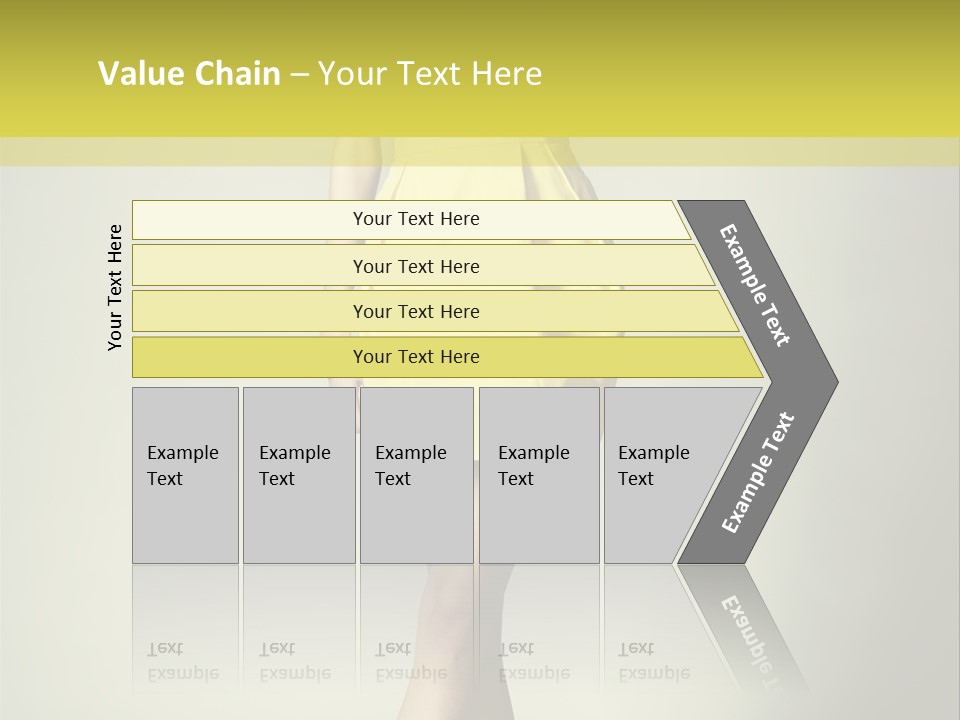The width and height of the screenshot is (960, 720).
Task: Click the reflected text under the fifth box
Action: [x=653, y=660]
